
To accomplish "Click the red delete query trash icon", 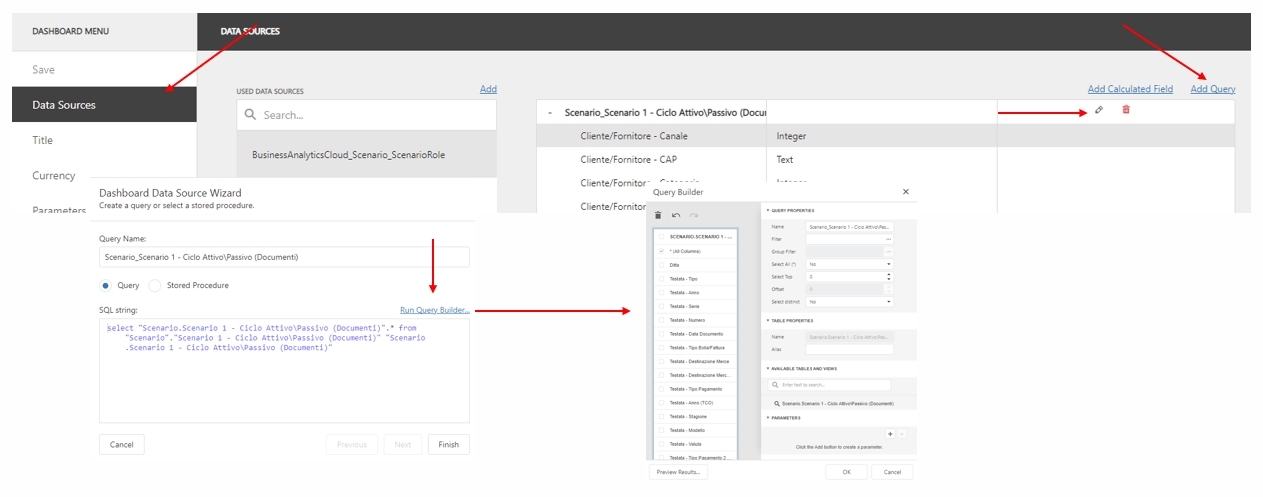I will [x=1126, y=110].
